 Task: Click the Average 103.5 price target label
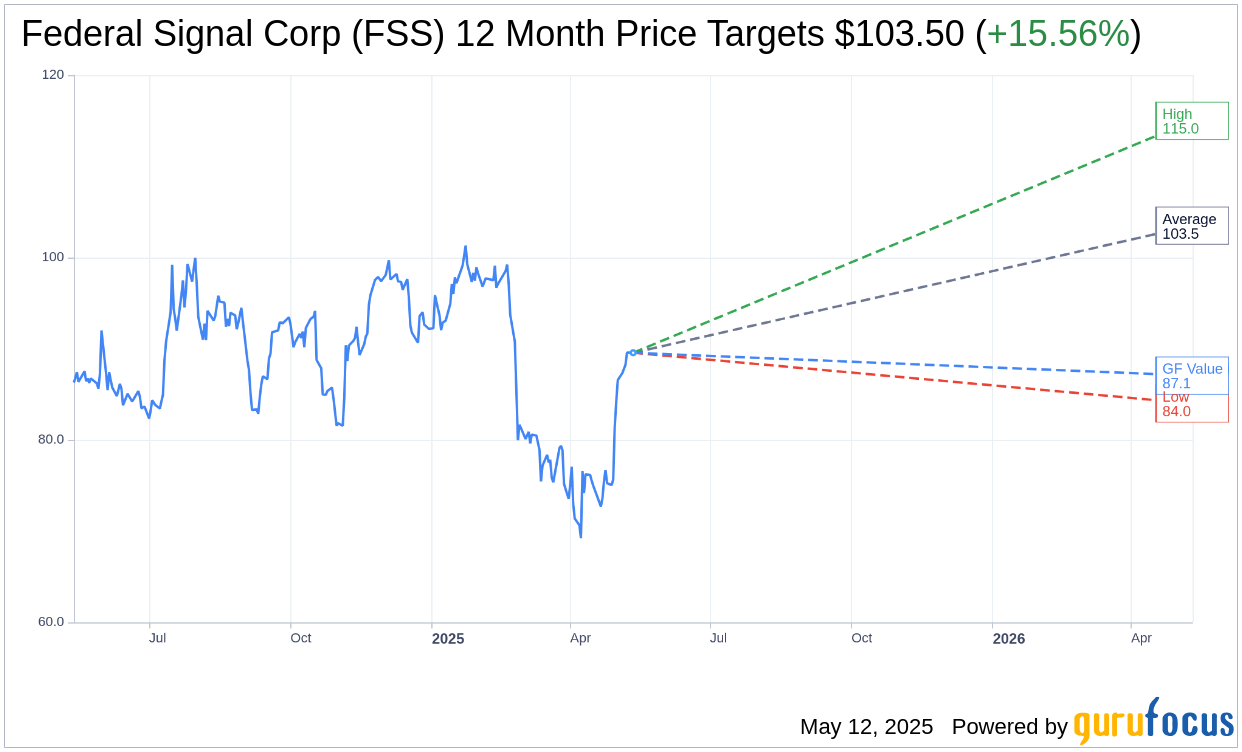pyautogui.click(x=1192, y=226)
